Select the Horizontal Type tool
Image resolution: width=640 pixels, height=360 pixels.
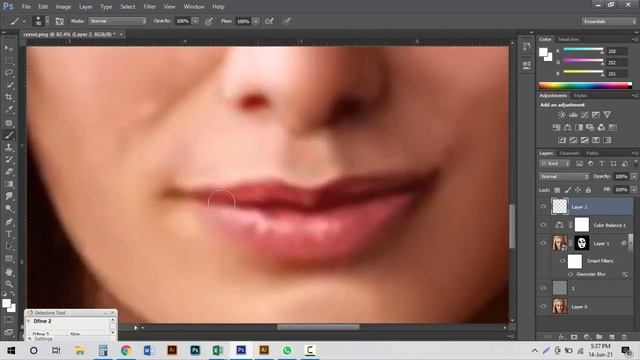tap(9, 234)
